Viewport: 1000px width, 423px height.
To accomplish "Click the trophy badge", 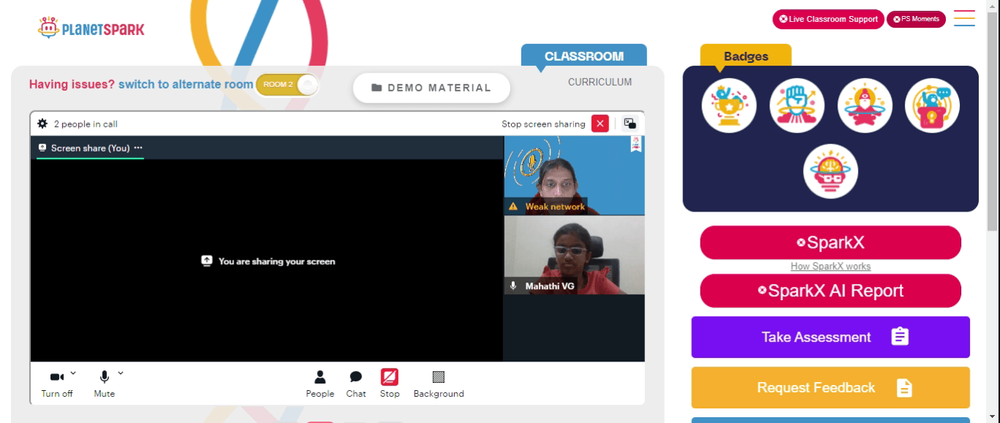I will click(729, 106).
